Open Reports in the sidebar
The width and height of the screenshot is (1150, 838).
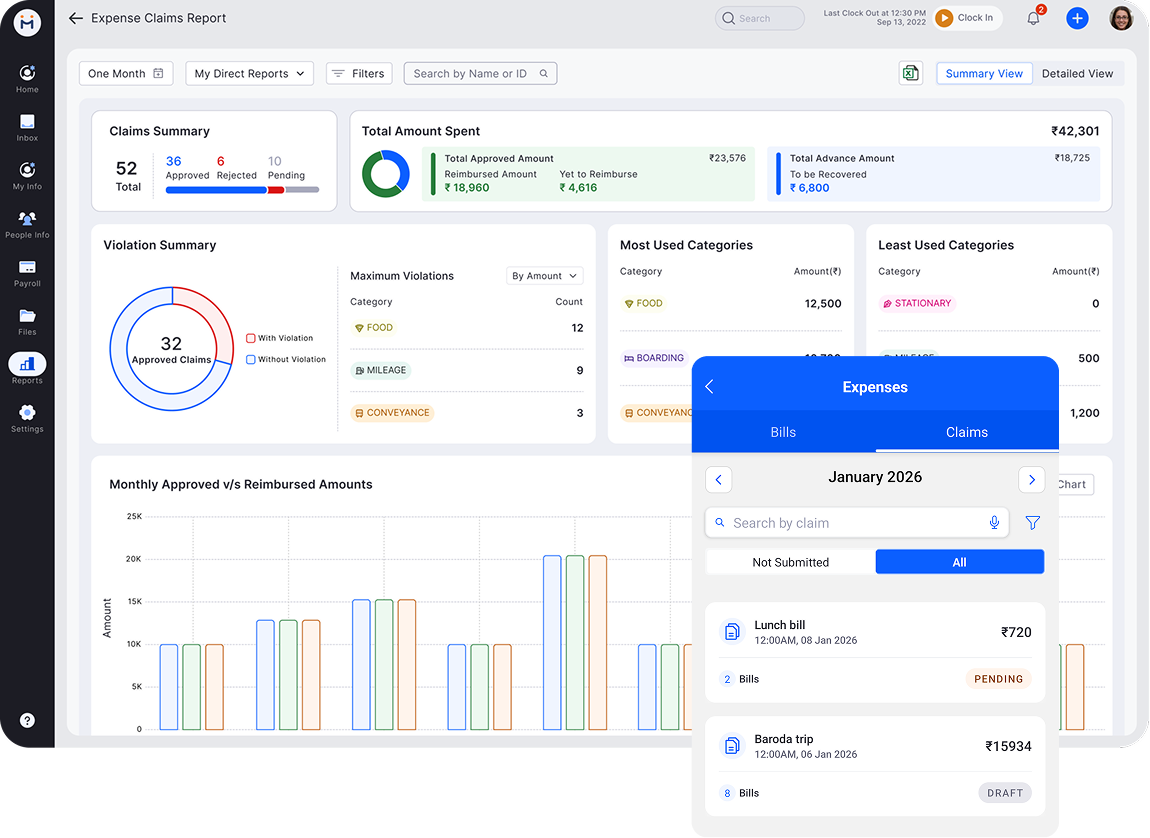coord(27,369)
